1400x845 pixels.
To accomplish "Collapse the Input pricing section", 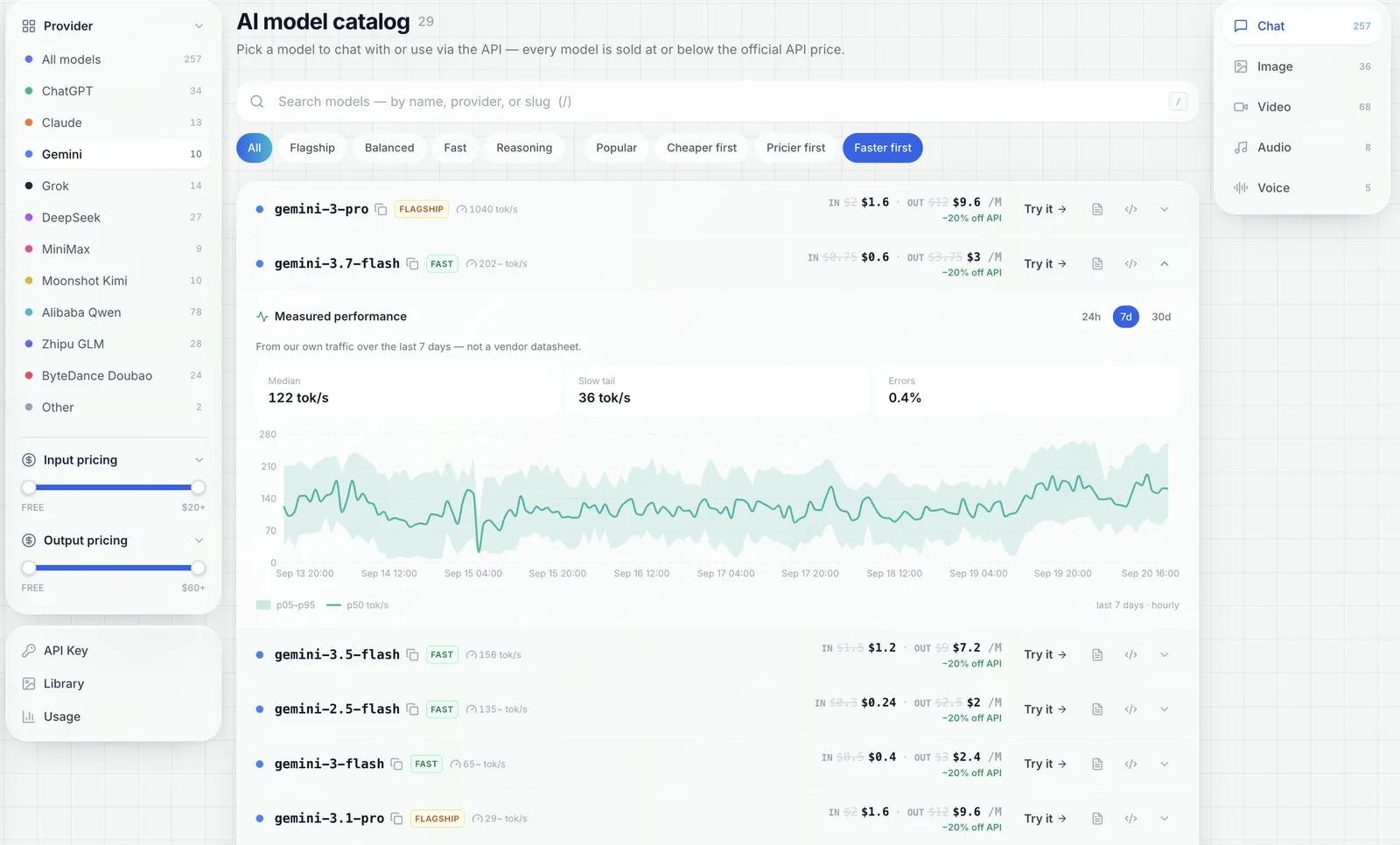I will click(199, 460).
